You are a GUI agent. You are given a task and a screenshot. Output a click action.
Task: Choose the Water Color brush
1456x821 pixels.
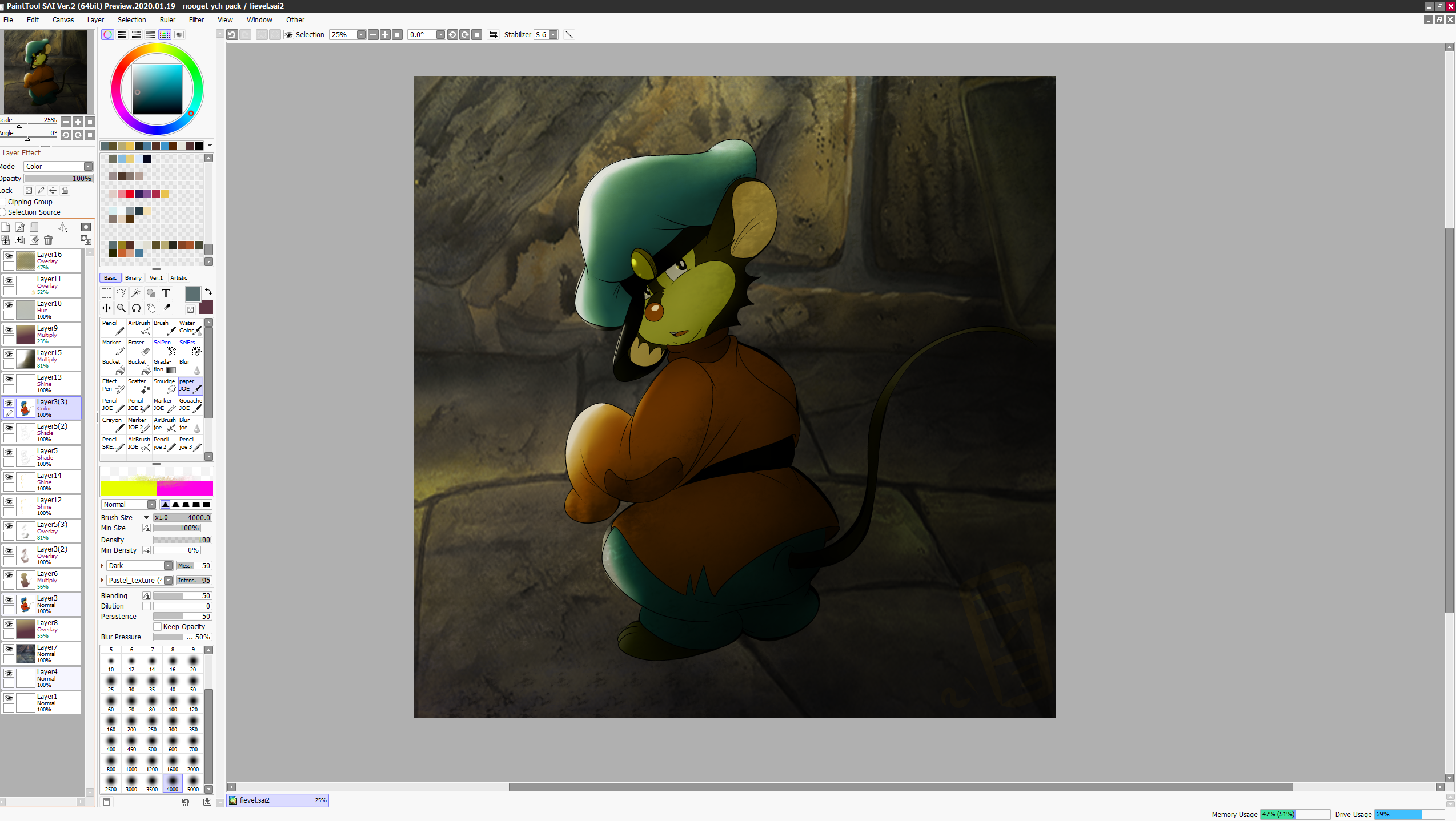[190, 327]
